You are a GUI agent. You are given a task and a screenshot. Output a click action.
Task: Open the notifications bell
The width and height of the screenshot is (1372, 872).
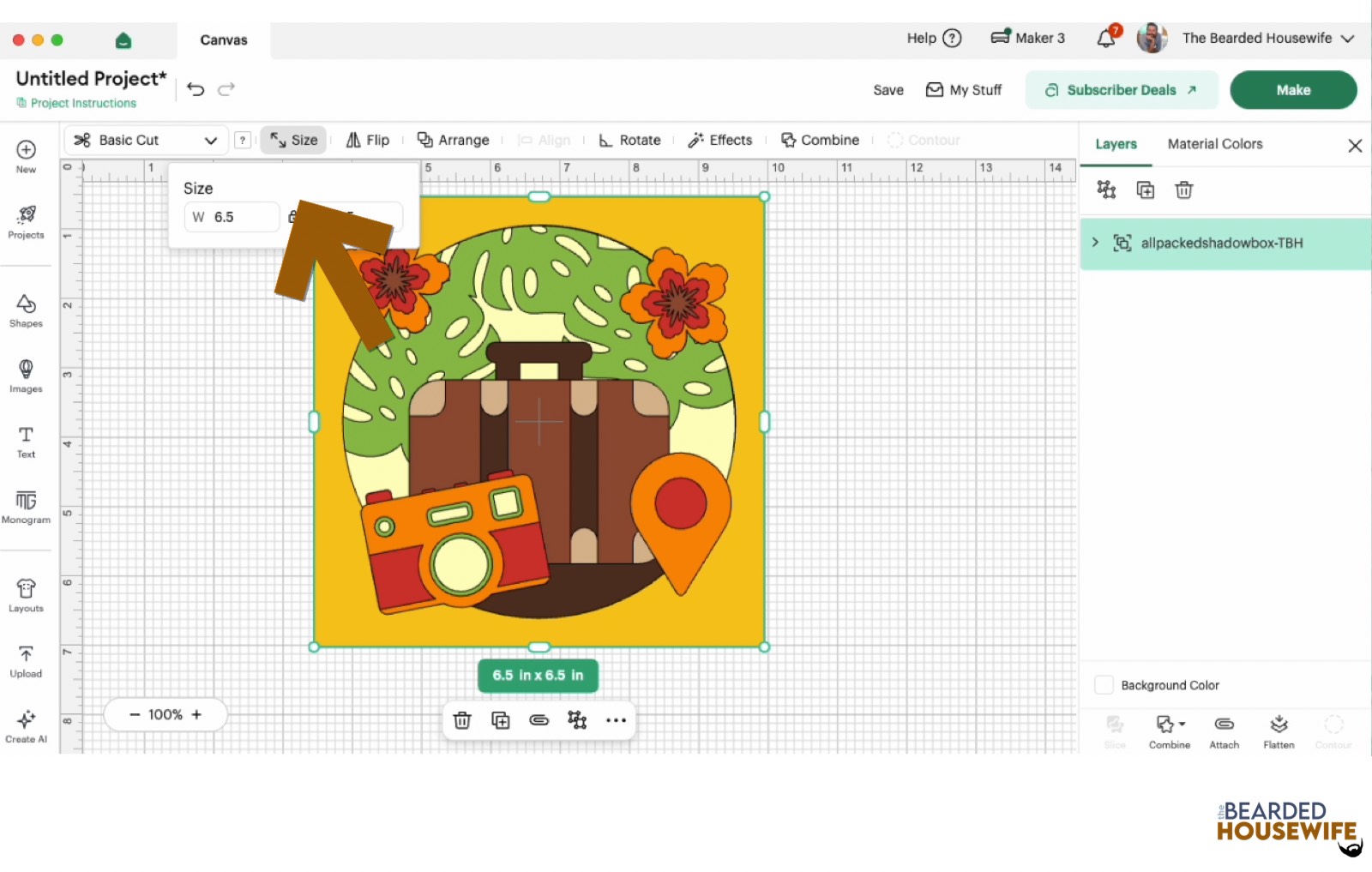pyautogui.click(x=1107, y=38)
